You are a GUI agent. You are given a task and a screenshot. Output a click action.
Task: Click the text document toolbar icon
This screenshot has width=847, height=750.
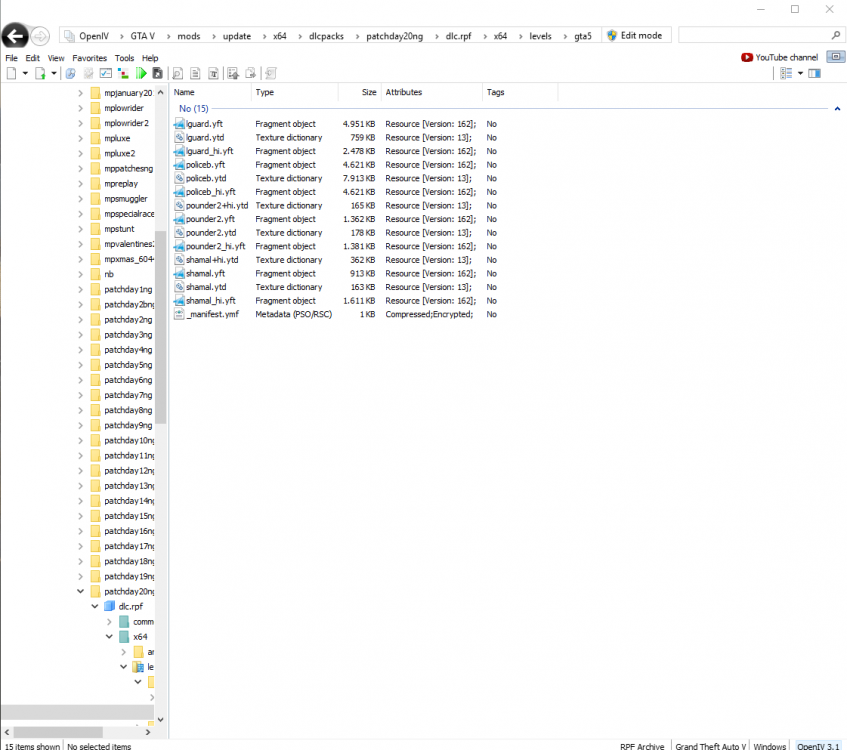tap(214, 73)
